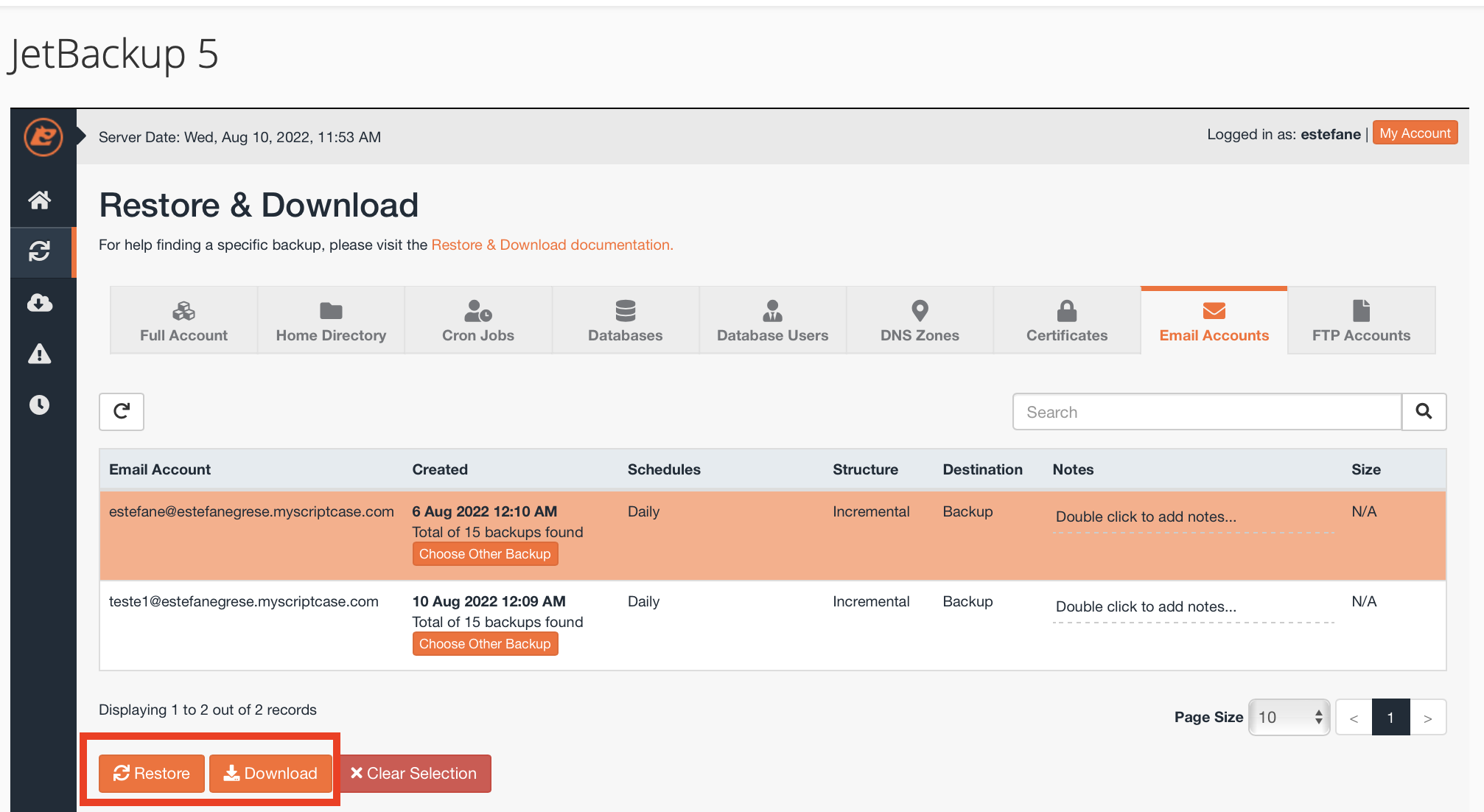This screenshot has height=812, width=1484.
Task: Open the cloud Downloads sidebar icon
Action: coord(40,303)
